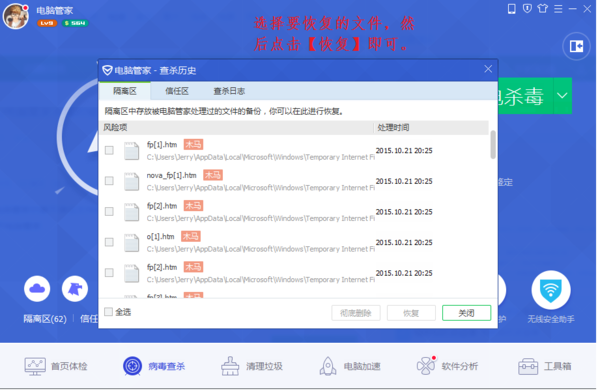
Task: Click the file path under o[1].htm
Action: click(261, 249)
